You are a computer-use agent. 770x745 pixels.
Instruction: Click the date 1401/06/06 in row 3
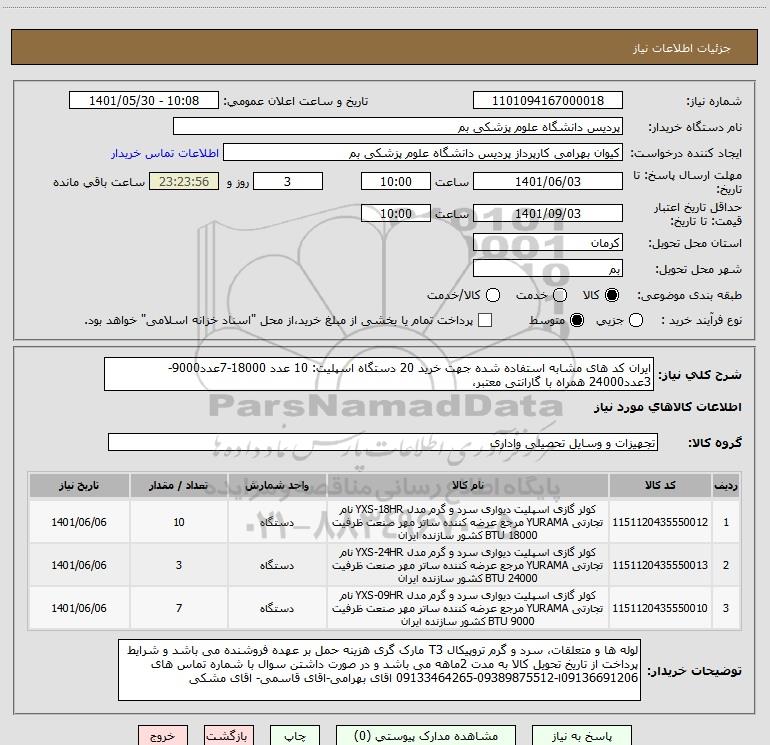coord(79,608)
